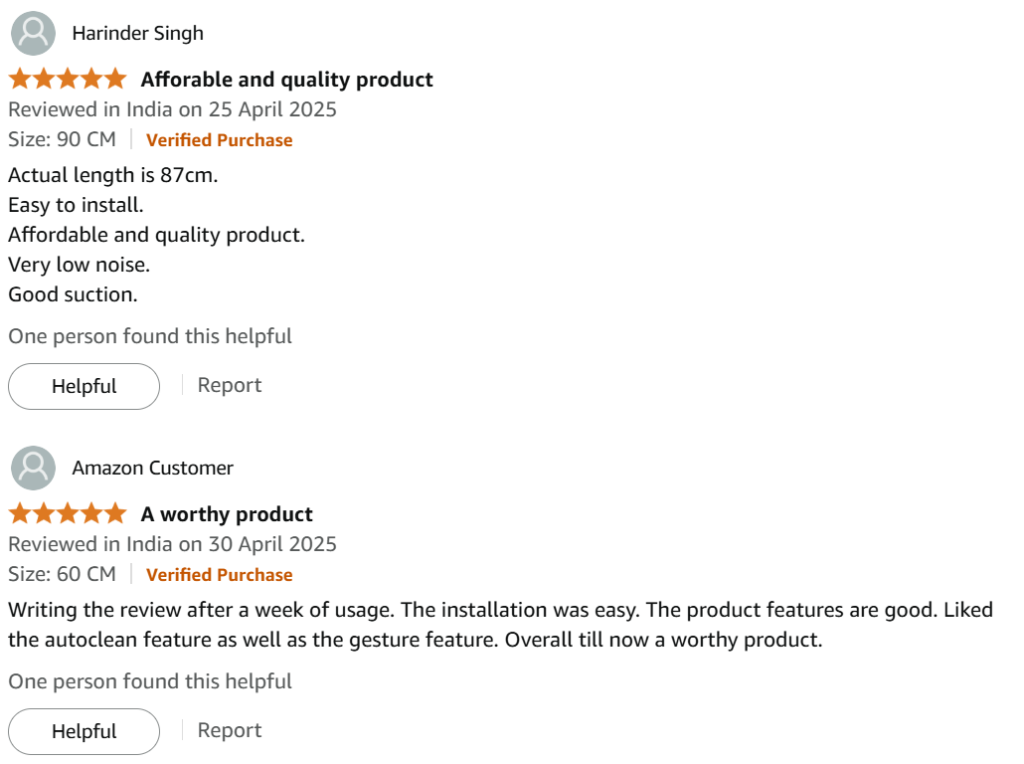The image size is (1024, 764).
Task: Click star rating of Harinder Singh's review
Action: pyautogui.click(x=68, y=79)
